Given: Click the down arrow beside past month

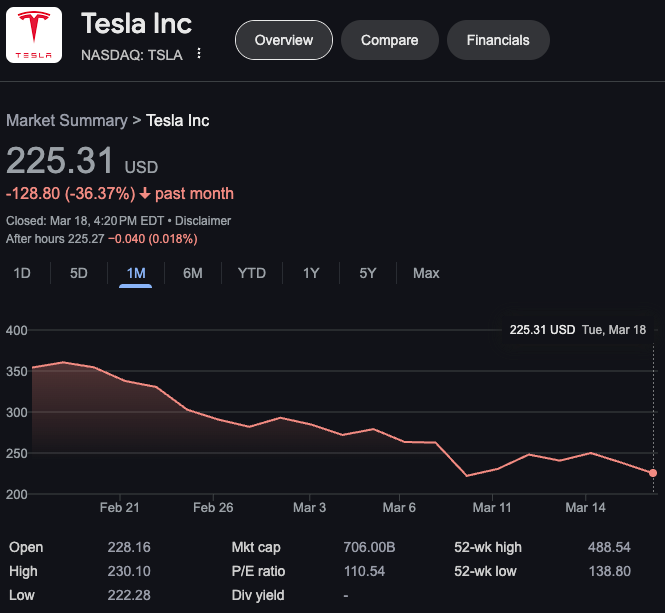Looking at the screenshot, I should (x=144, y=193).
